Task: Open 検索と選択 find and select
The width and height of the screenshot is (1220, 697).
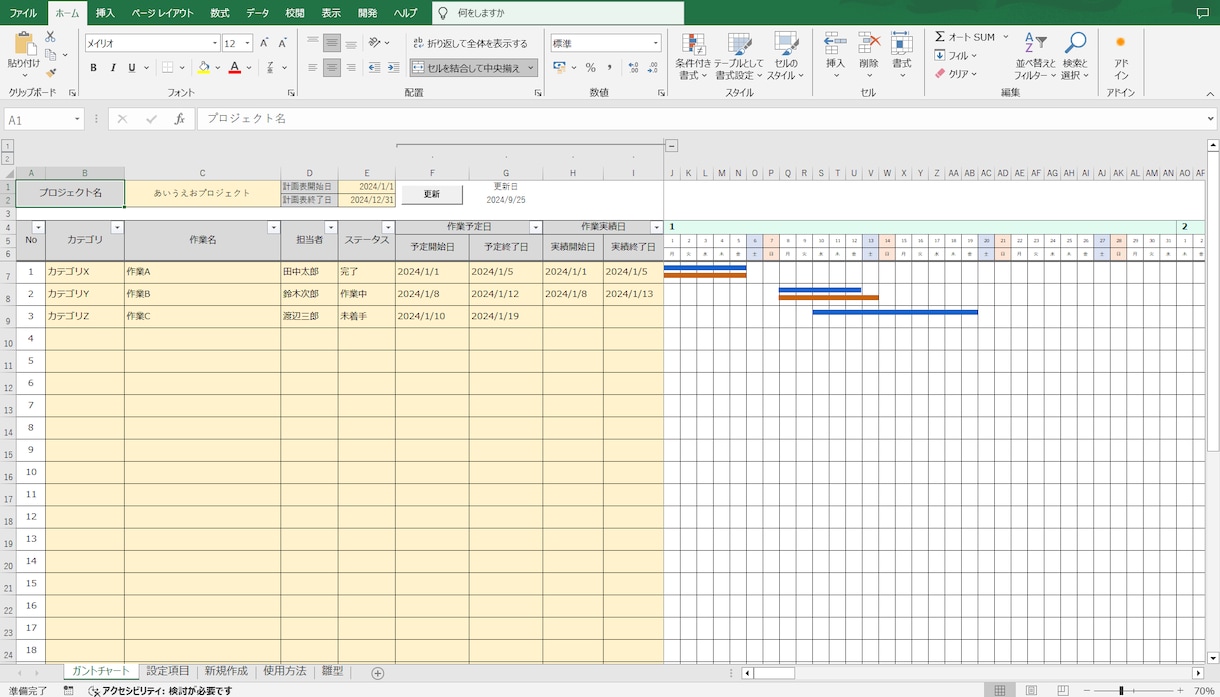Action: (x=1075, y=56)
